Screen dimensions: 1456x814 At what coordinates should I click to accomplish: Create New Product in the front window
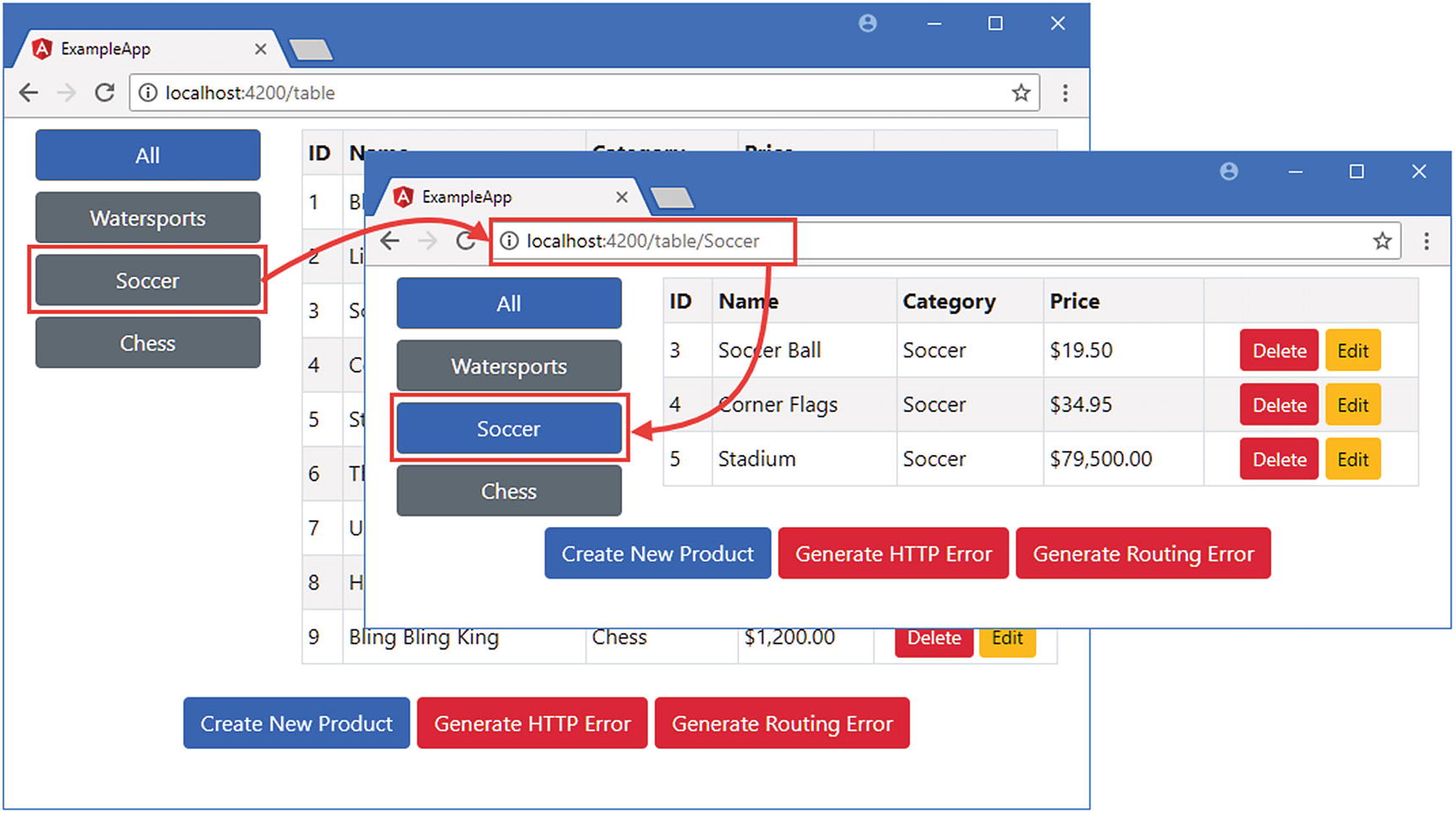(658, 553)
